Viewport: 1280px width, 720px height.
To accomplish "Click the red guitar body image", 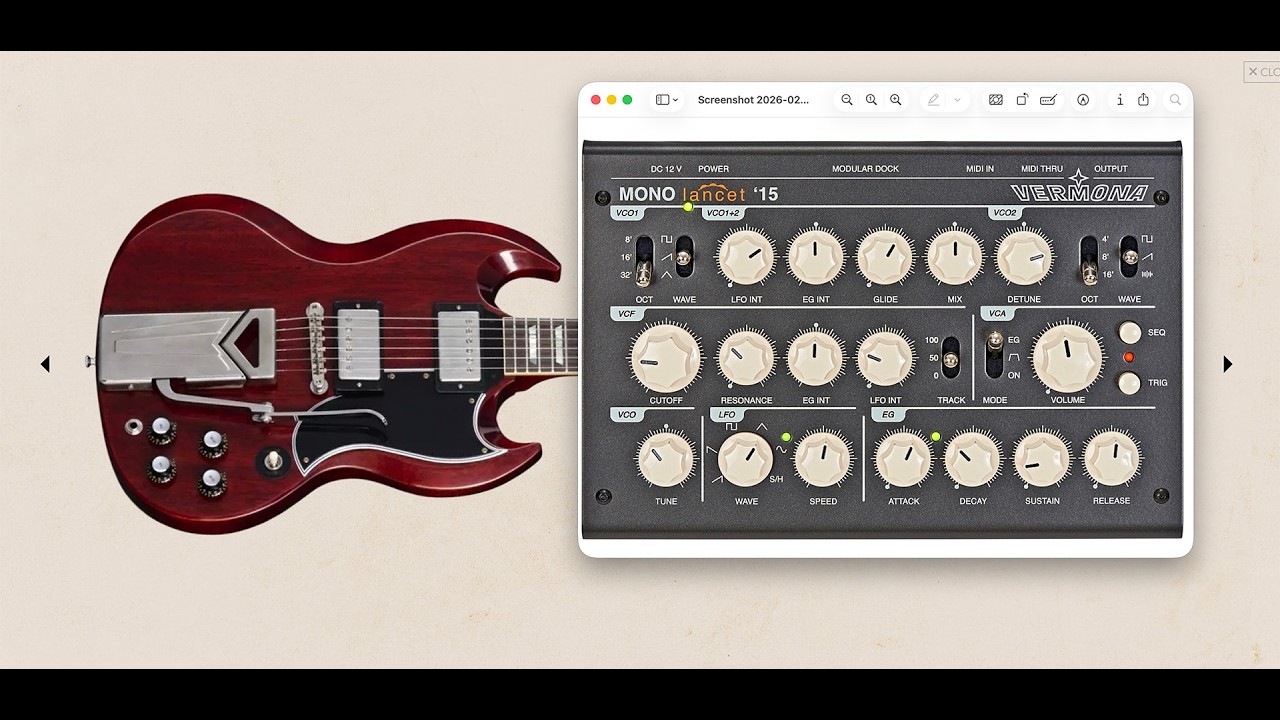I will (x=337, y=363).
